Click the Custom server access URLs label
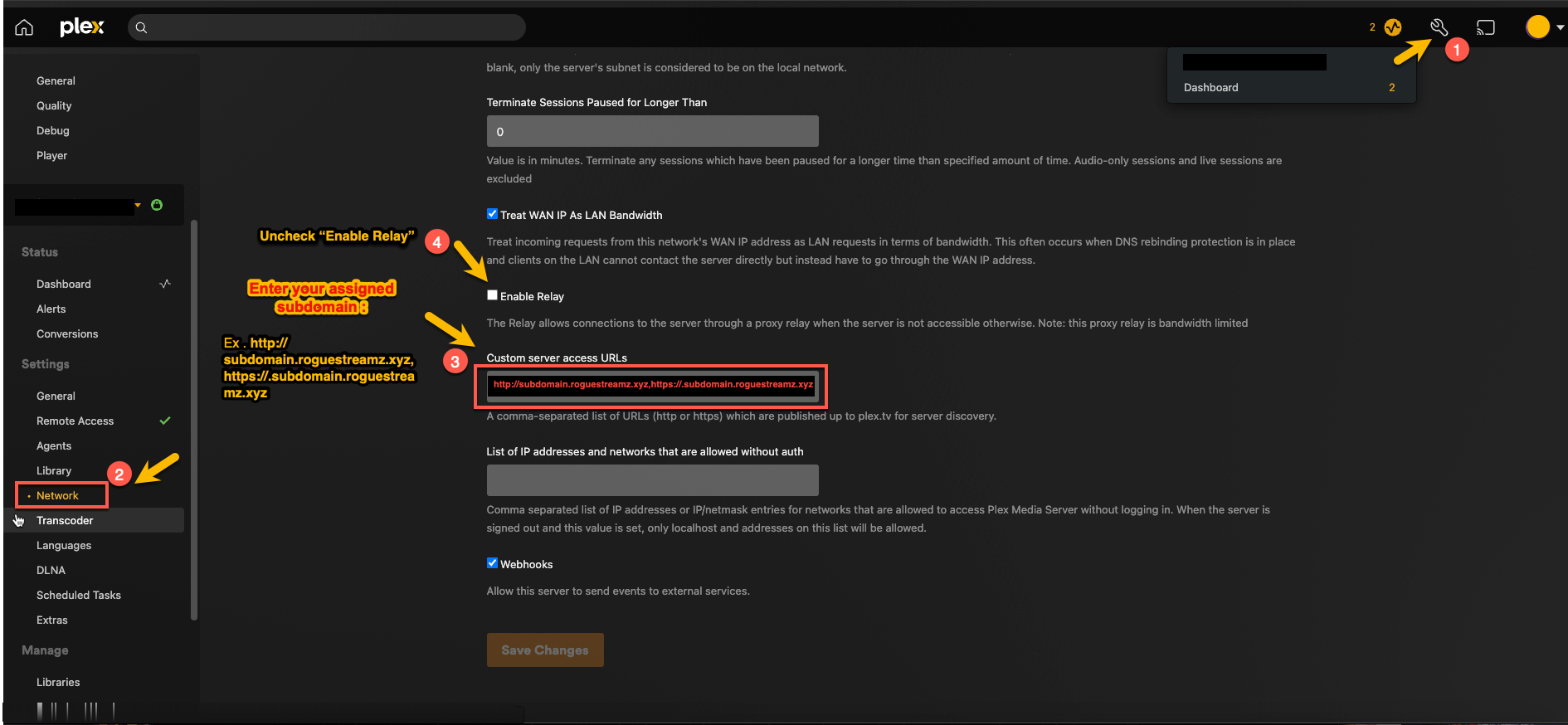Screen dimensions: 1568x725 click(x=557, y=358)
